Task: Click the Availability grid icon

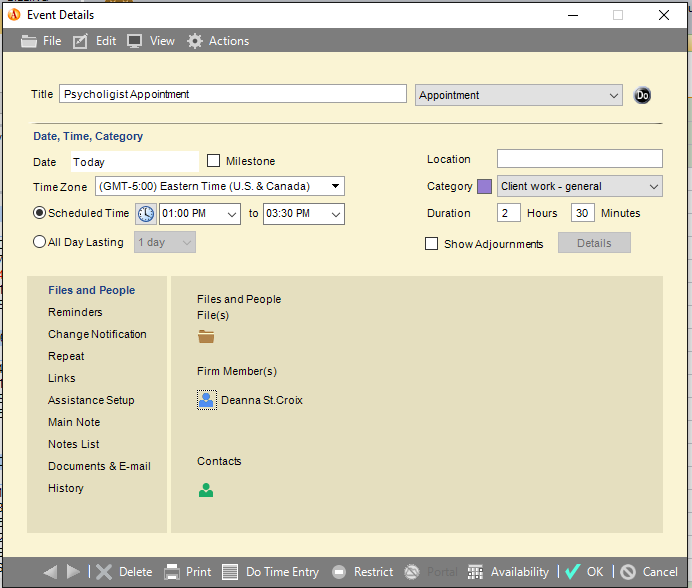Action: click(475, 572)
